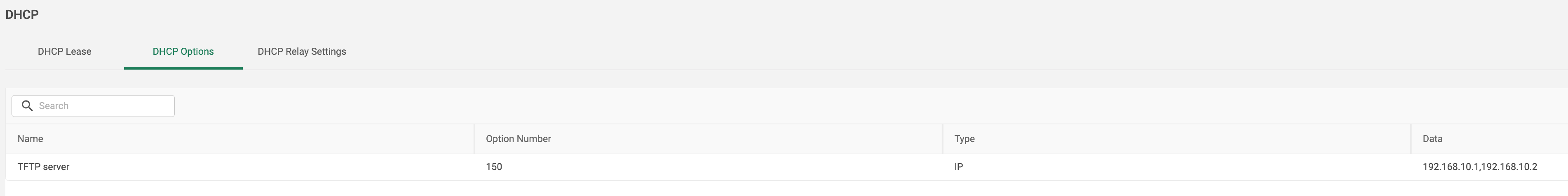Viewport: 1568px width, 196px height.
Task: Focus the Search input field
Action: click(x=103, y=106)
